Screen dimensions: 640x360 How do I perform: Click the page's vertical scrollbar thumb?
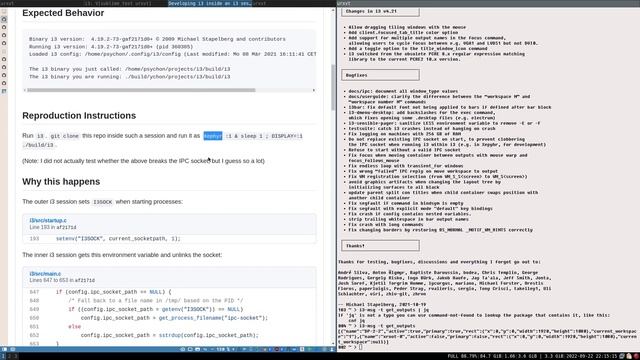333,88
